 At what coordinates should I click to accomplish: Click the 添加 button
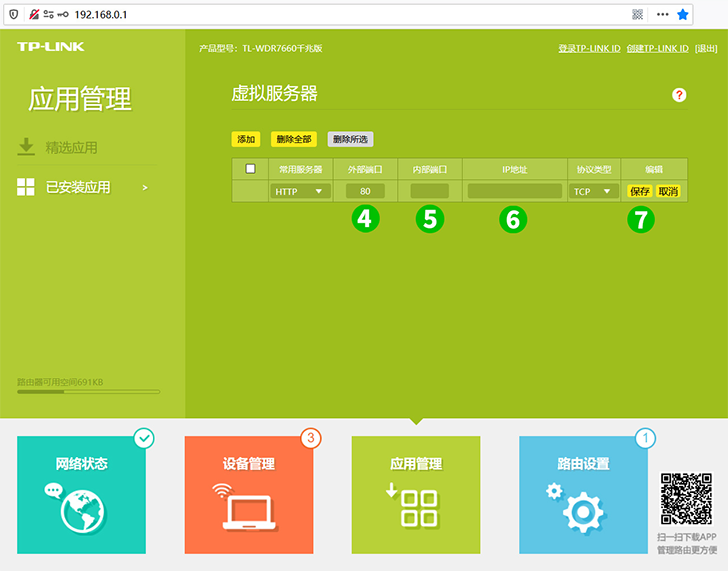click(x=246, y=139)
